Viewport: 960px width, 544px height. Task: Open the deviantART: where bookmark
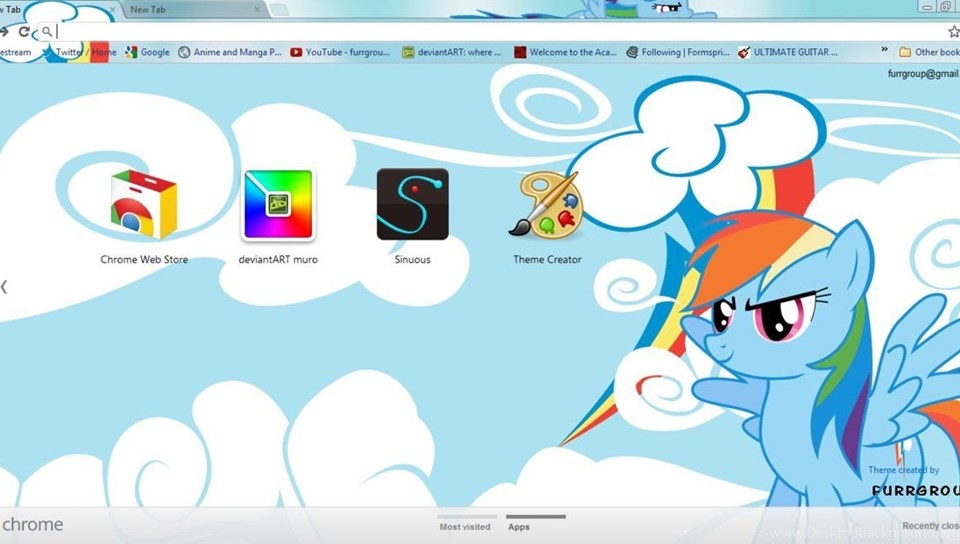(x=451, y=52)
